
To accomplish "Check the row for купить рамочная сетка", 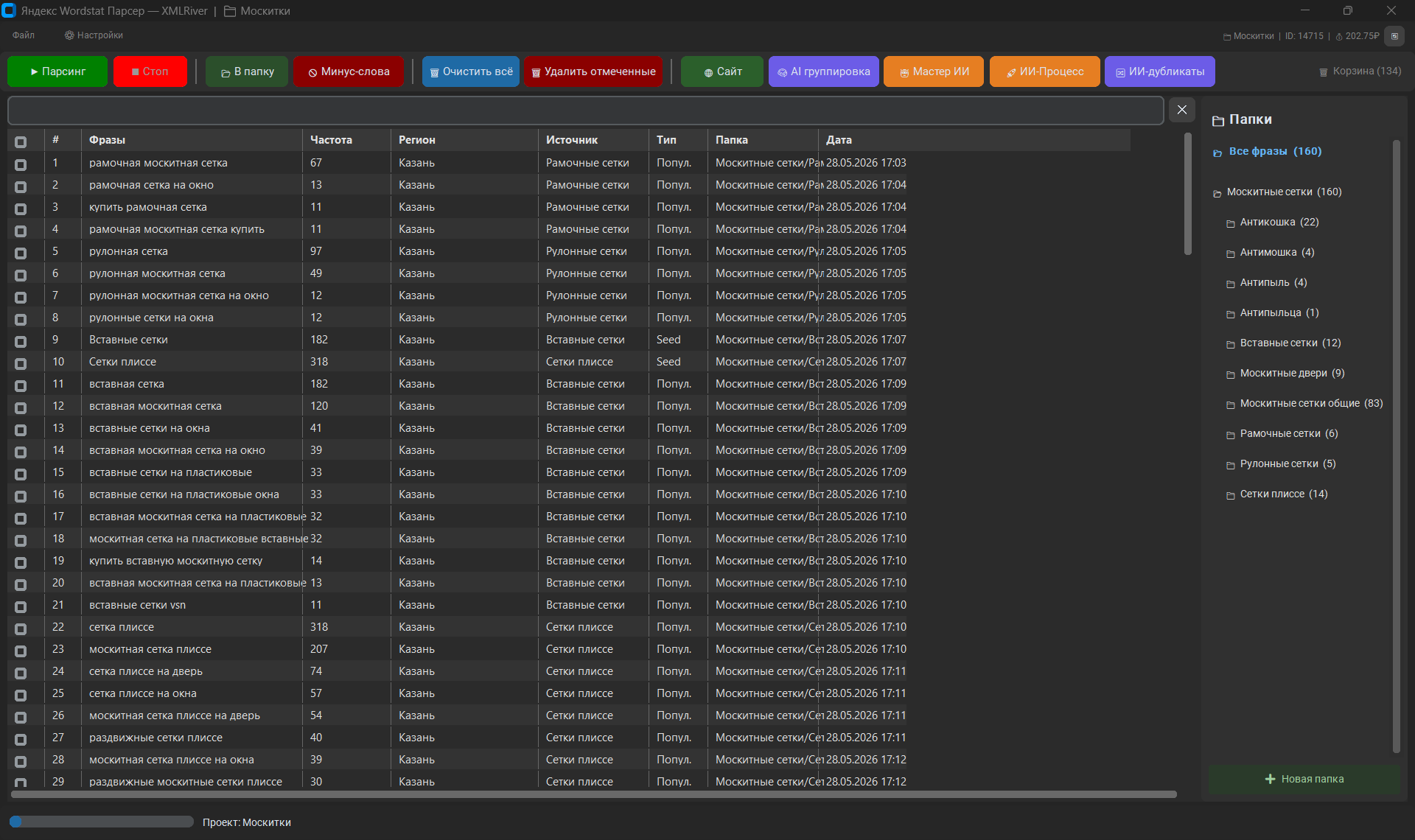I will [x=21, y=209].
